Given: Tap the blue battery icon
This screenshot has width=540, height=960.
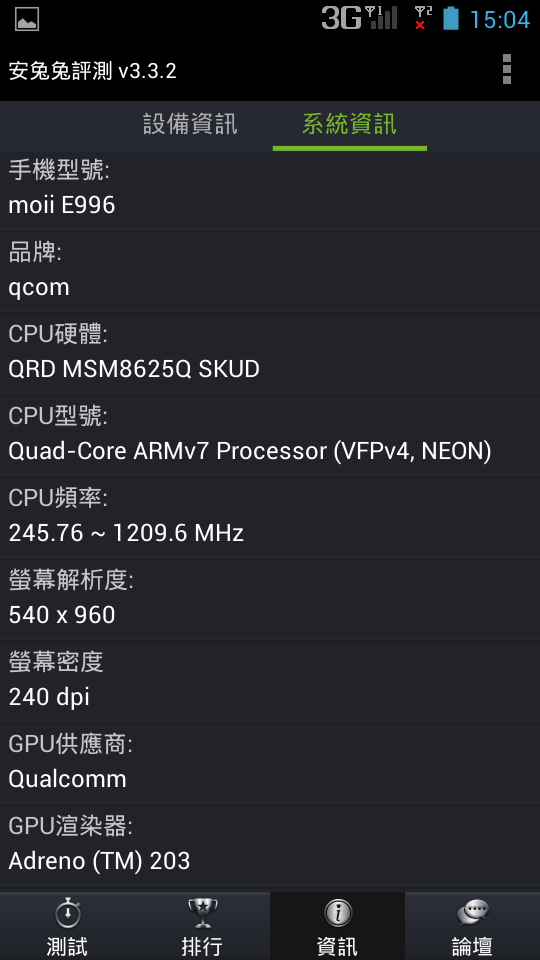Looking at the screenshot, I should coord(451,18).
